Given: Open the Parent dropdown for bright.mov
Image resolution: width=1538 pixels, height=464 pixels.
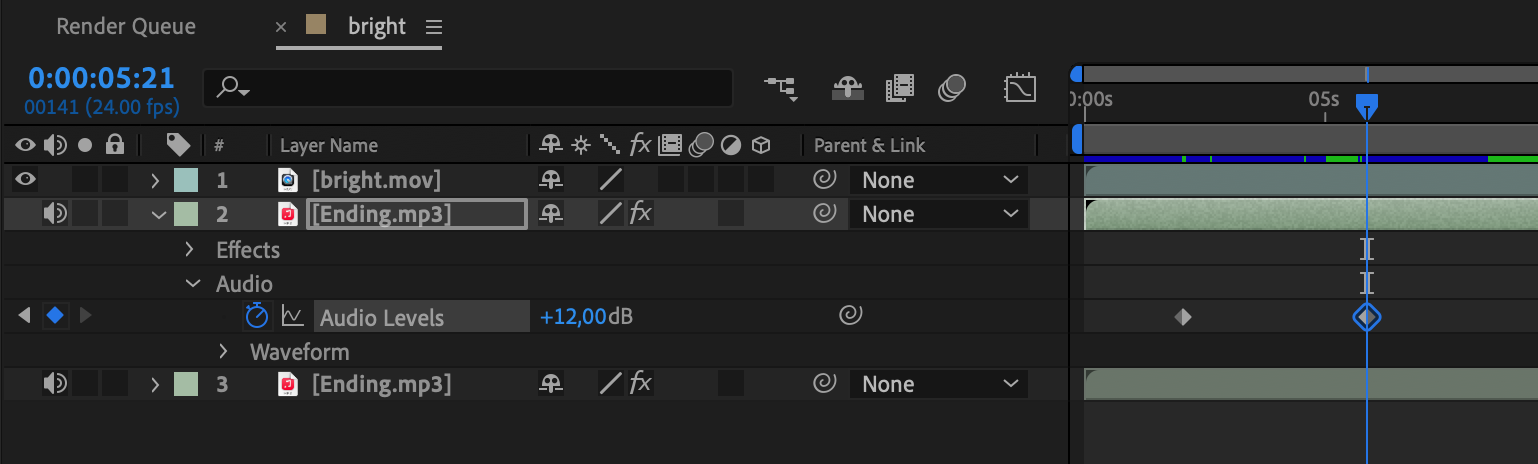Looking at the screenshot, I should coord(938,181).
